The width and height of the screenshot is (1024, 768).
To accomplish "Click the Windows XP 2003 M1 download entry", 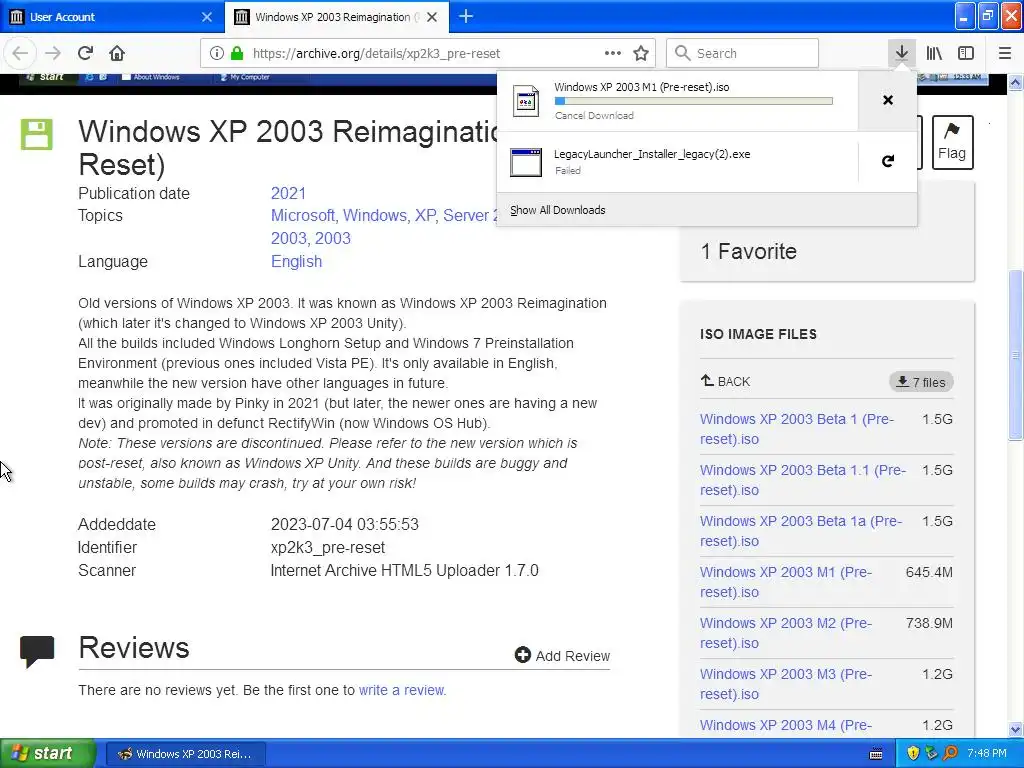I will (x=677, y=101).
